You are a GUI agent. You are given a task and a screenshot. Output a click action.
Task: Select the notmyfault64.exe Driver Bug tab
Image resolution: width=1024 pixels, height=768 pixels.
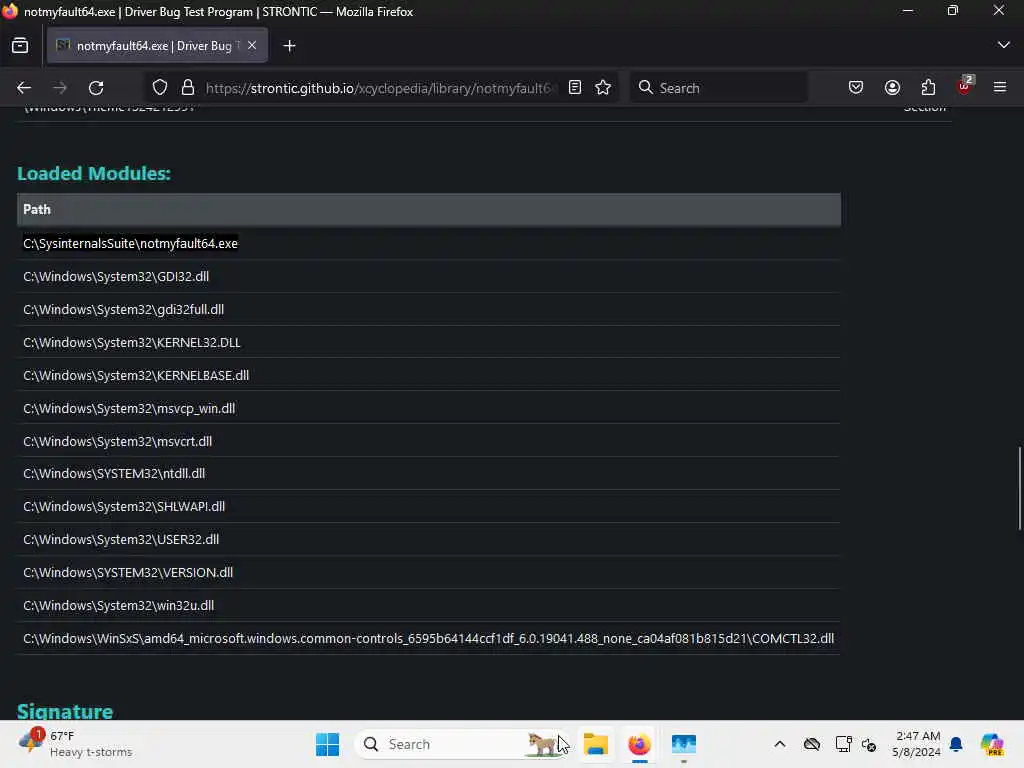(157, 46)
